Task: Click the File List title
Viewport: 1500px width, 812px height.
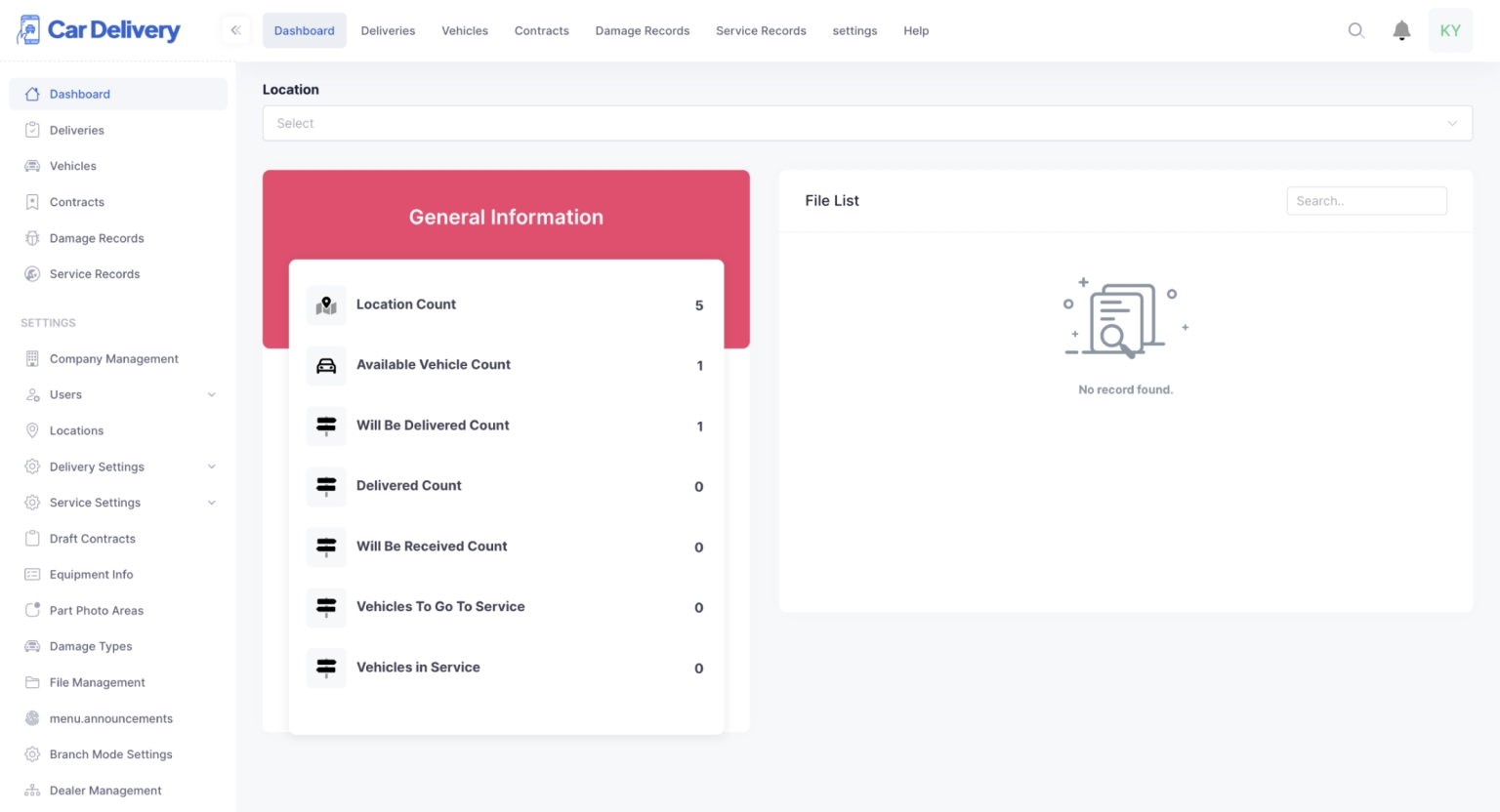Action: pyautogui.click(x=832, y=200)
